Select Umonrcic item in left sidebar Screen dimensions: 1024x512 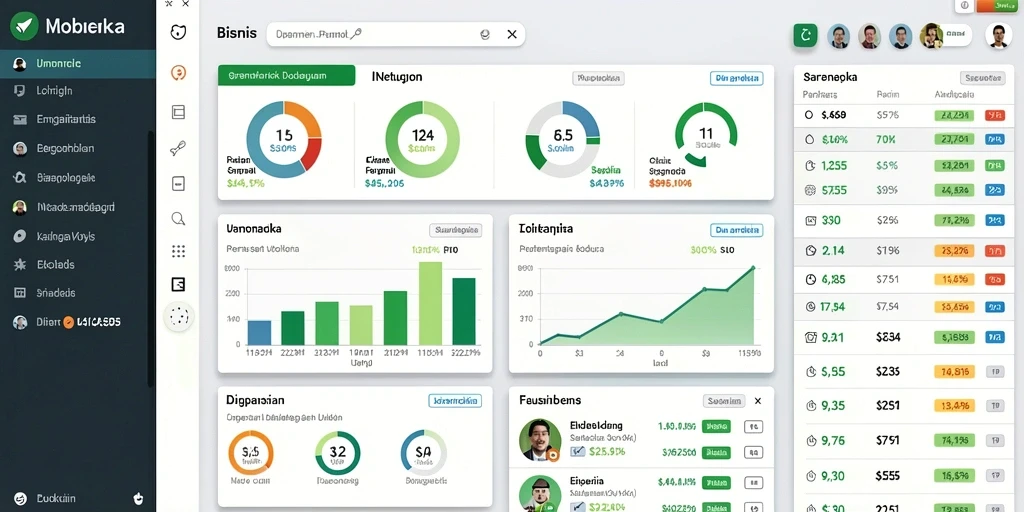coord(78,64)
